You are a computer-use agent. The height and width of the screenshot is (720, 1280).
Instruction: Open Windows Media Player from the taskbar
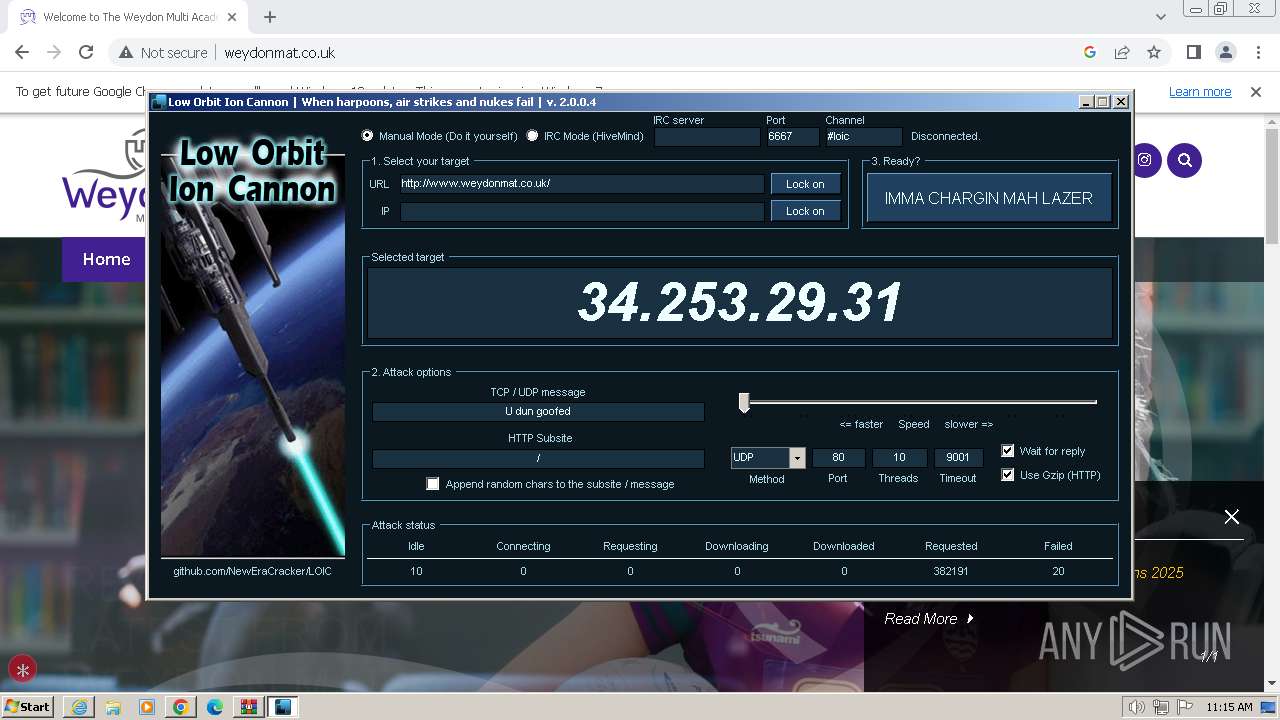[147, 707]
